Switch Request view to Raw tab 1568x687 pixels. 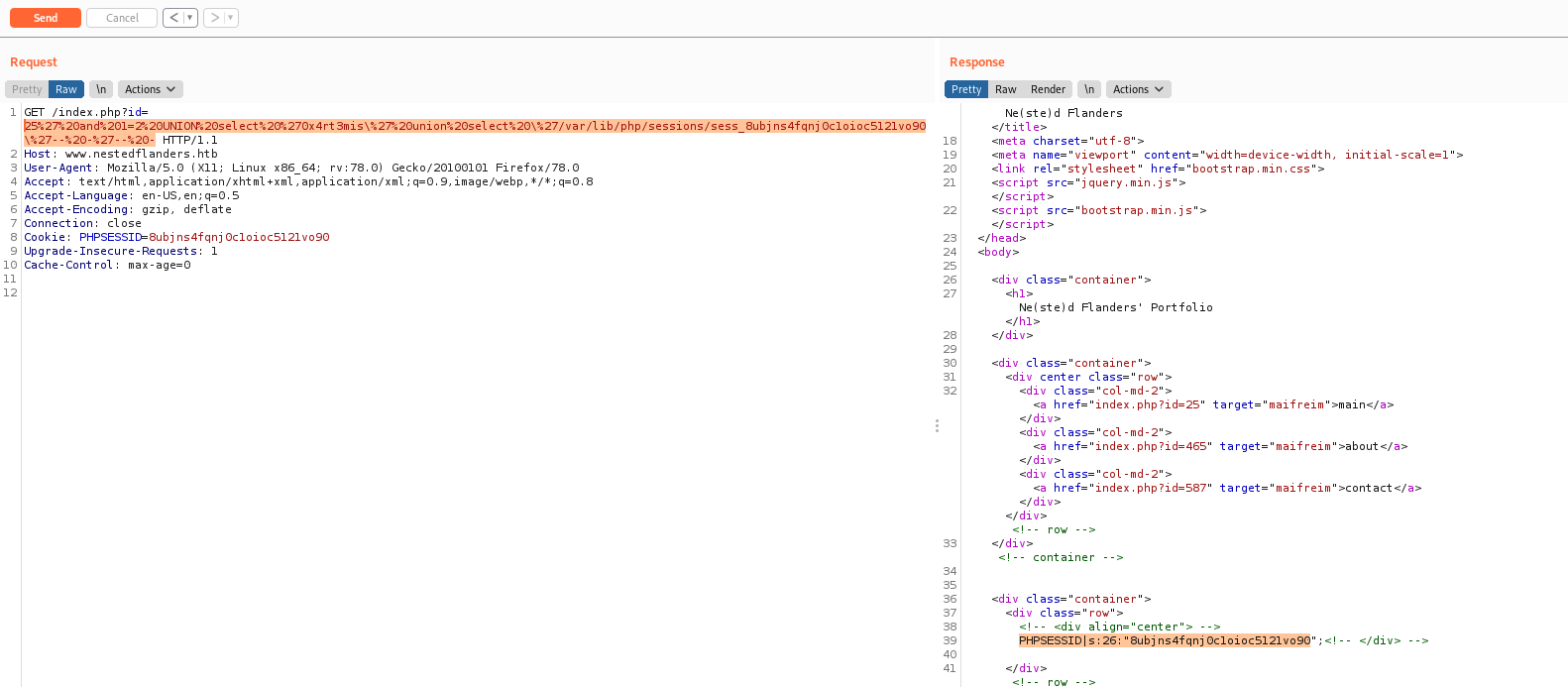click(66, 89)
